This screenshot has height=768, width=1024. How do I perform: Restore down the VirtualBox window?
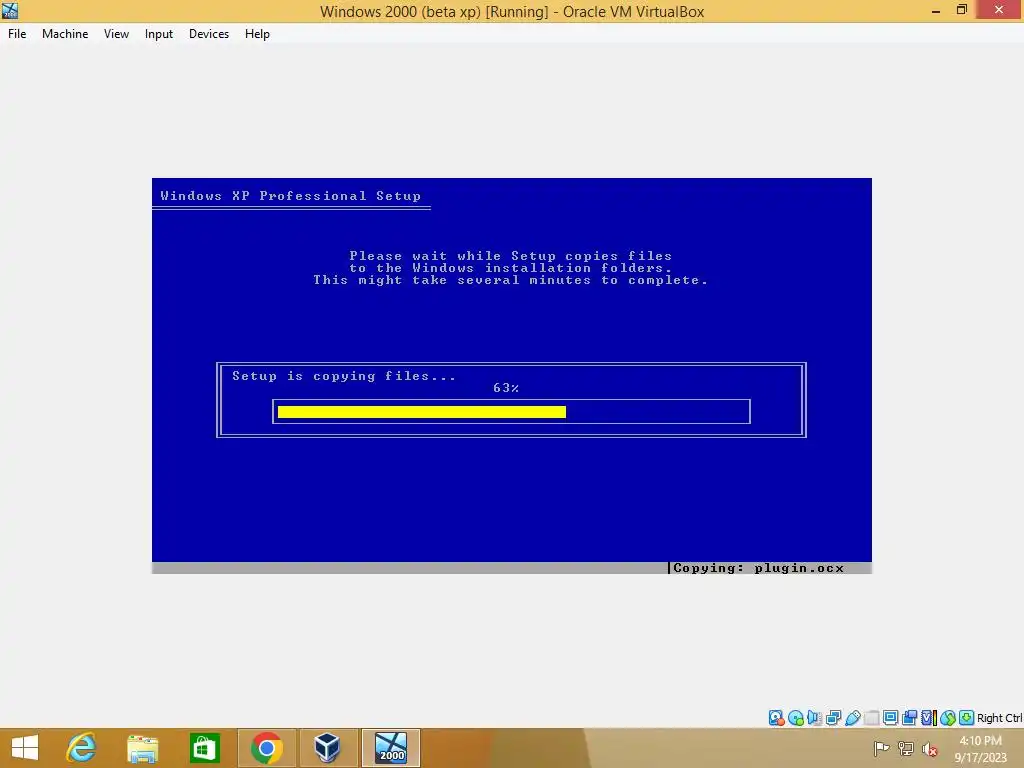click(x=961, y=10)
